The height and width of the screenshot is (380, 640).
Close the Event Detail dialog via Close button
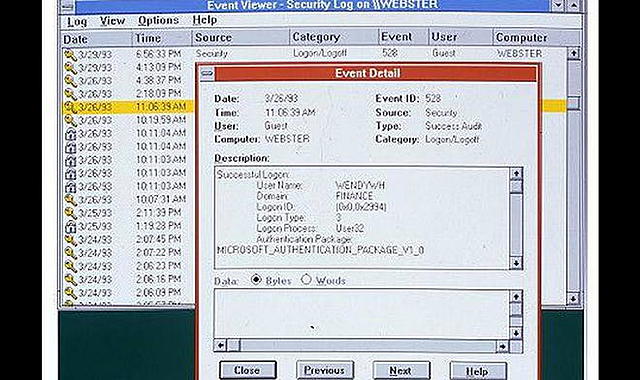click(248, 370)
